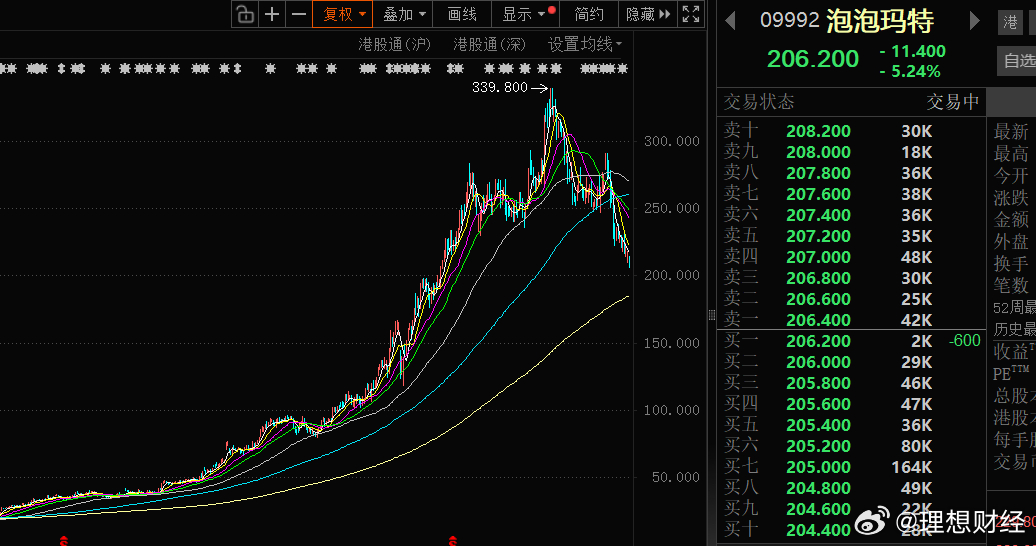Click the 港 market tag button
The height and width of the screenshot is (546, 1036).
[x=1010, y=22]
